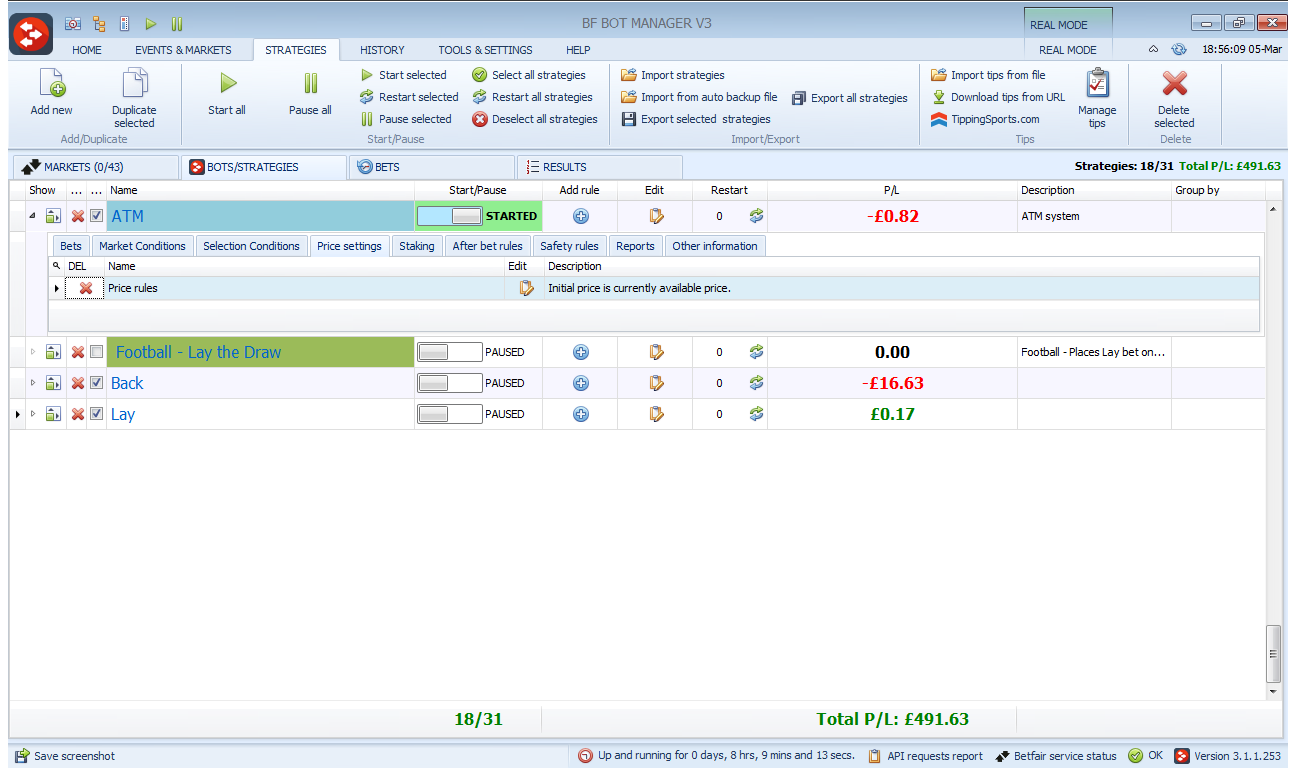Delete the ATM strategy row

(x=77, y=216)
